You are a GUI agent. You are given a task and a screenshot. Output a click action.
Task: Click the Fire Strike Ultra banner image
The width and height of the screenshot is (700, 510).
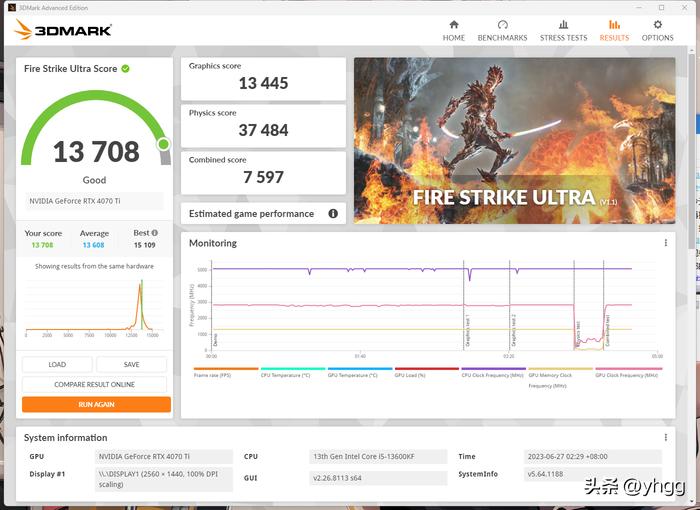pos(514,141)
